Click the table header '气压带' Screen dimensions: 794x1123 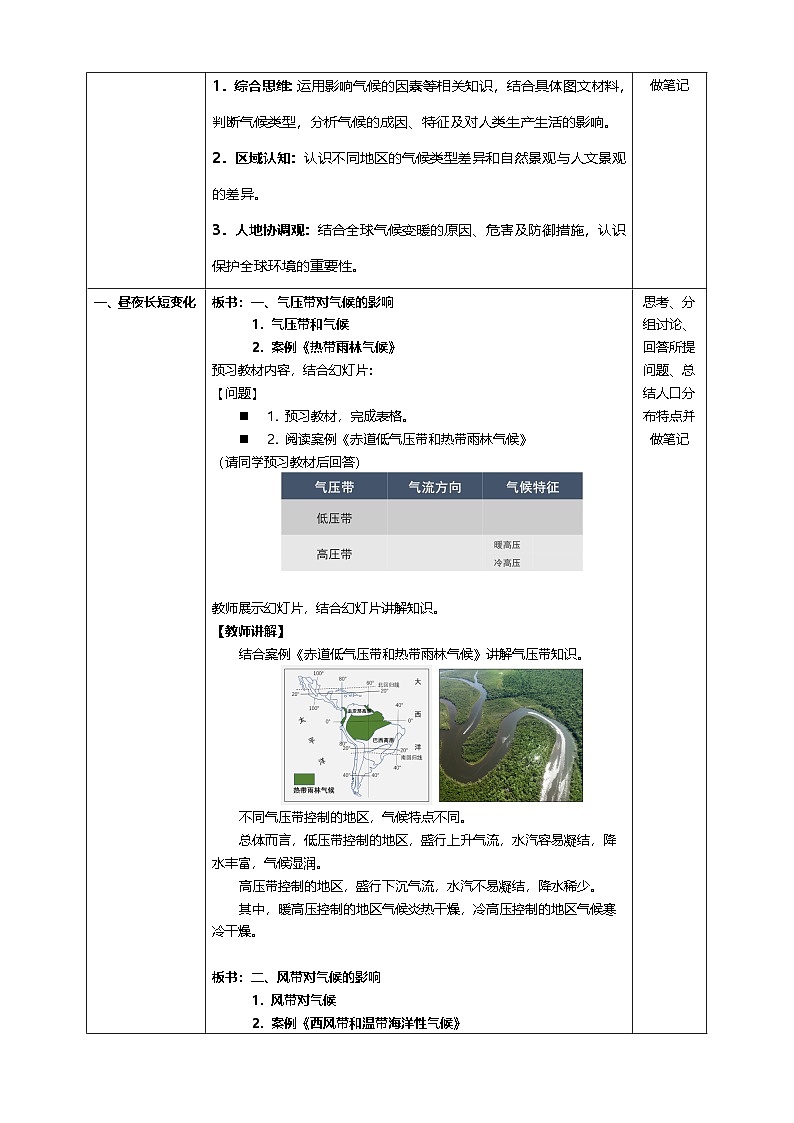pos(334,487)
